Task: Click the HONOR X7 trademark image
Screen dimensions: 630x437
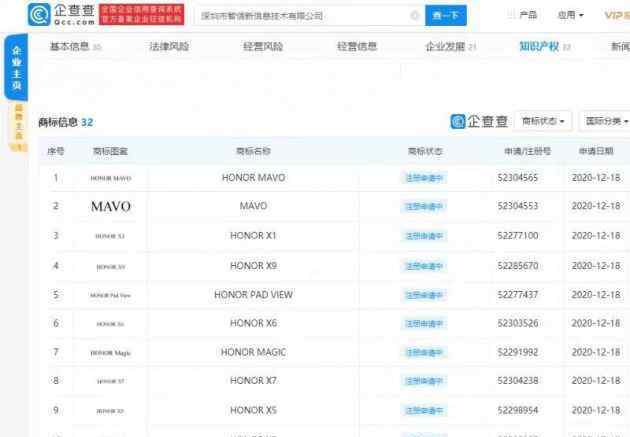Action: point(110,381)
